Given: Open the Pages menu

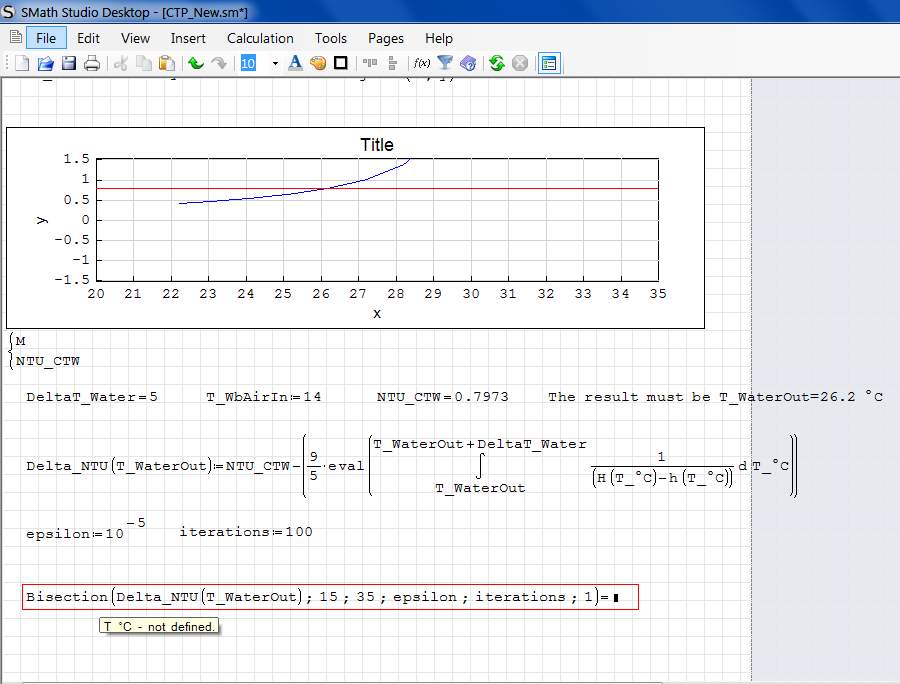Looking at the screenshot, I should point(385,38).
